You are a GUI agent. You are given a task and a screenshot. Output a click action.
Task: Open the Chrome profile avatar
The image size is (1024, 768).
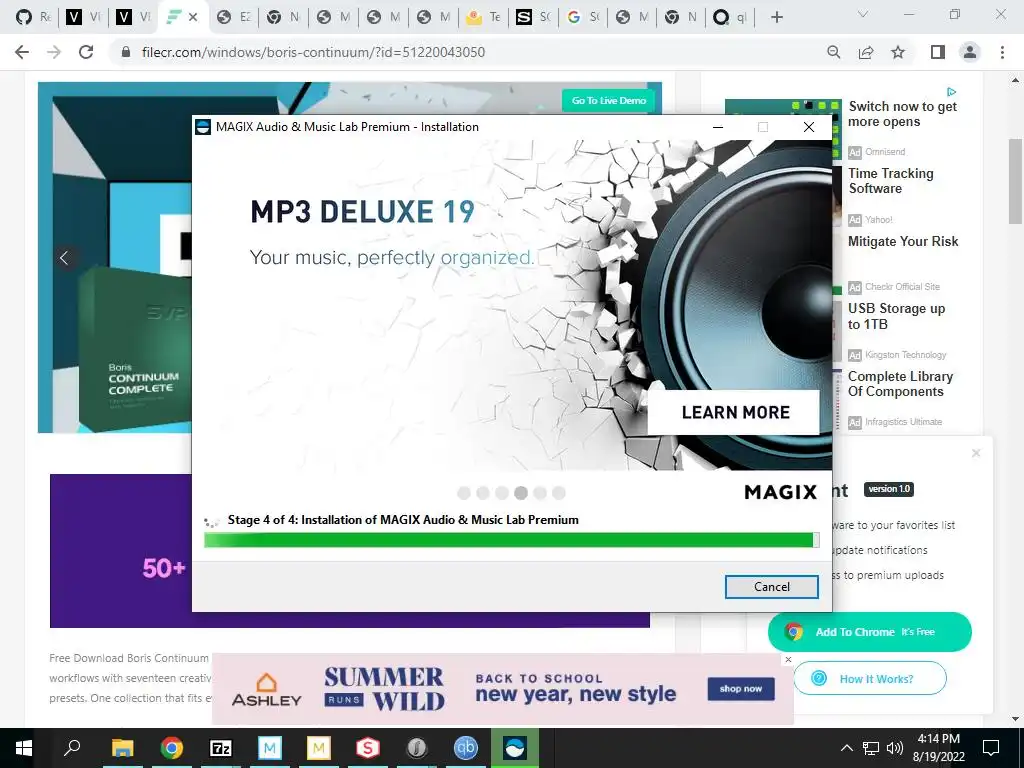click(970, 52)
